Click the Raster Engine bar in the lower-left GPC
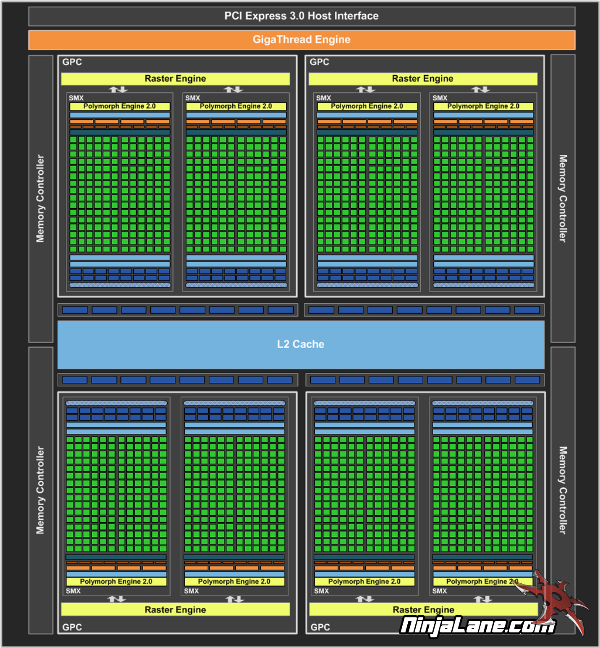Viewport: 600px width, 648px height. click(175, 610)
